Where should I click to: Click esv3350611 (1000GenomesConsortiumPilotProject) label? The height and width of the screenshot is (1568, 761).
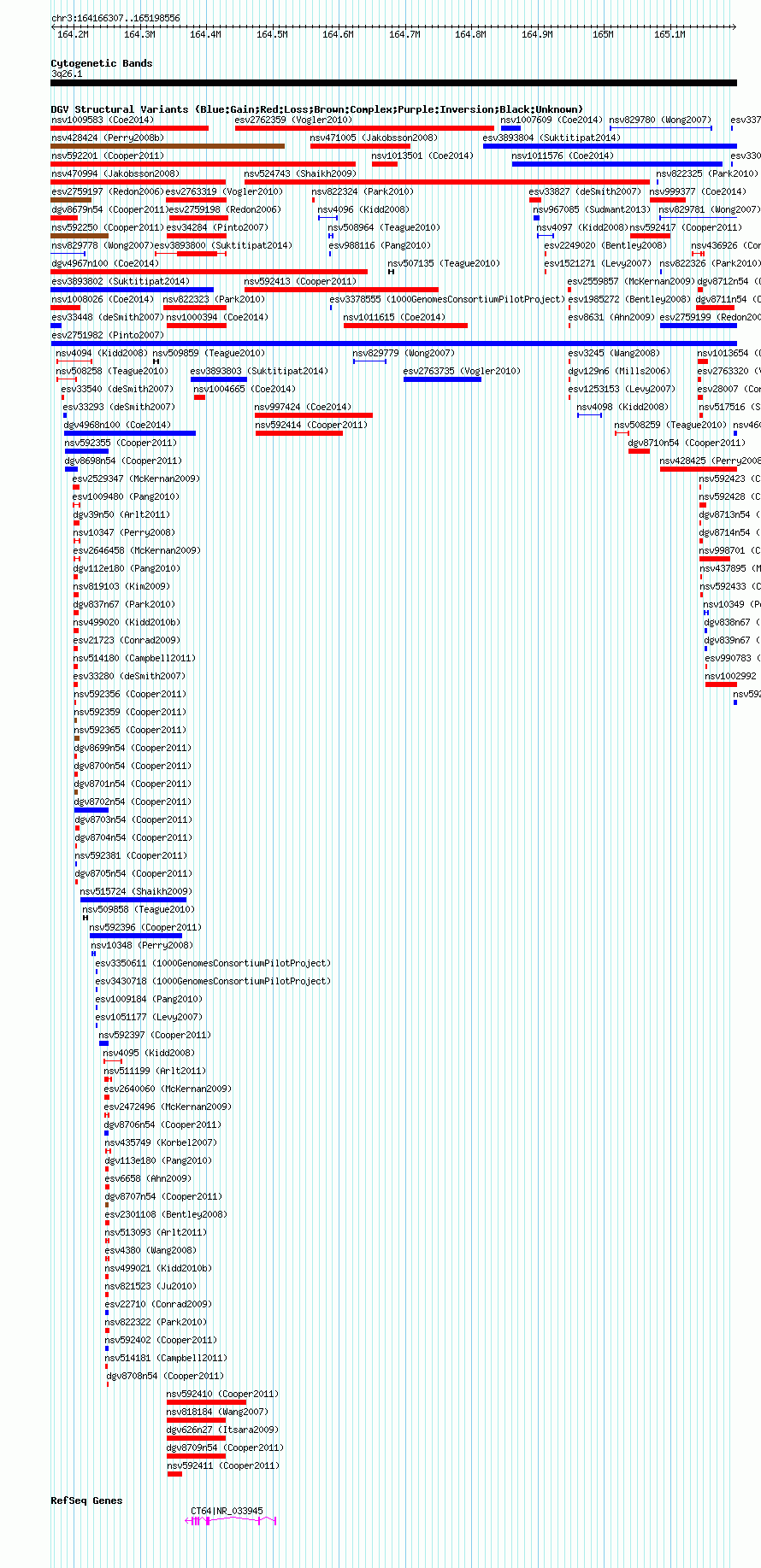(x=213, y=963)
